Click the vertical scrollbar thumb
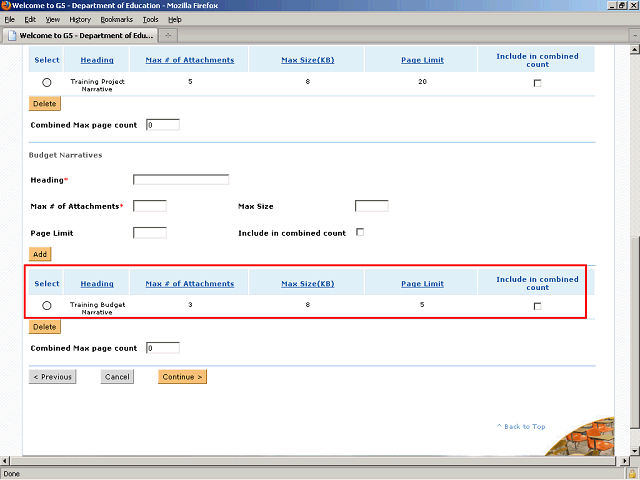 (x=635, y=332)
